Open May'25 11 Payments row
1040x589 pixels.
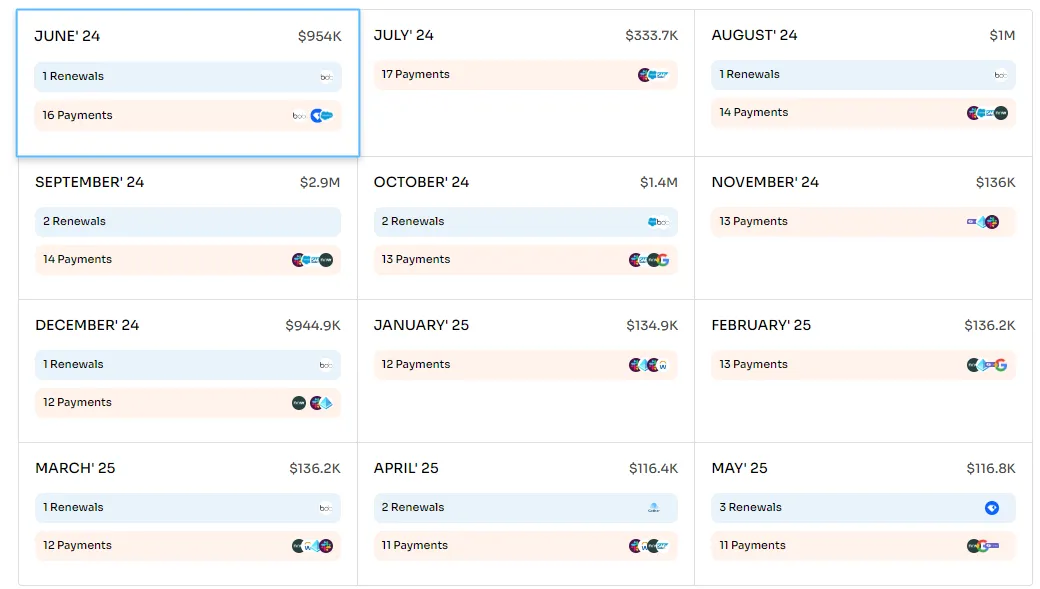tap(863, 545)
